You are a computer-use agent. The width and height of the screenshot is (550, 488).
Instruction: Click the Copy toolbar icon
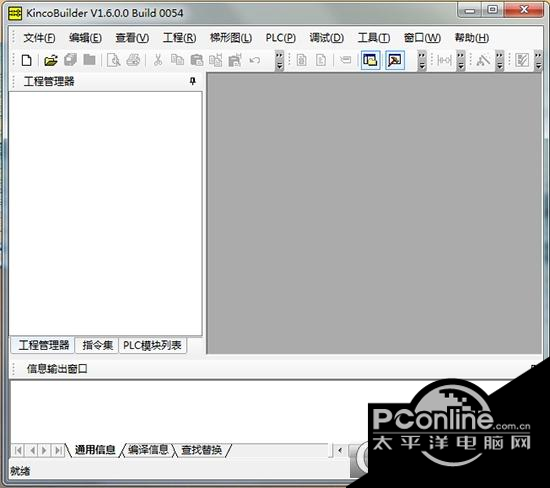click(x=177, y=60)
